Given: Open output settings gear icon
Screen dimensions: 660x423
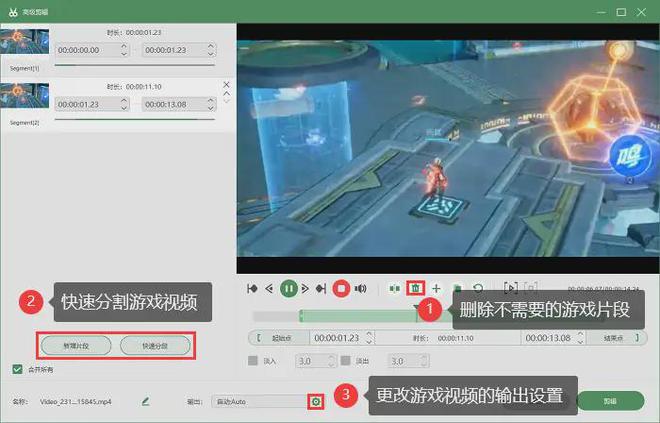Looking at the screenshot, I should pos(316,402).
